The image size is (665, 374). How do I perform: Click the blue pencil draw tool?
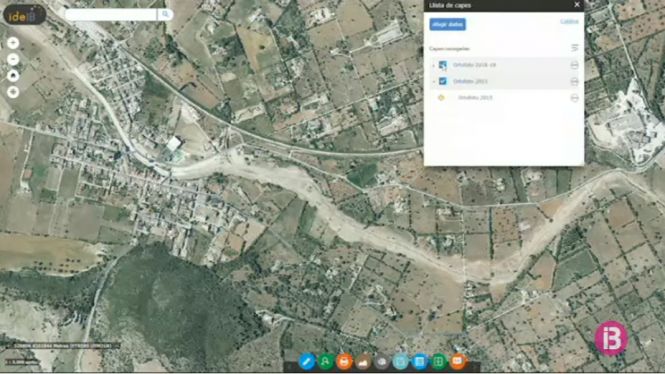(x=307, y=362)
